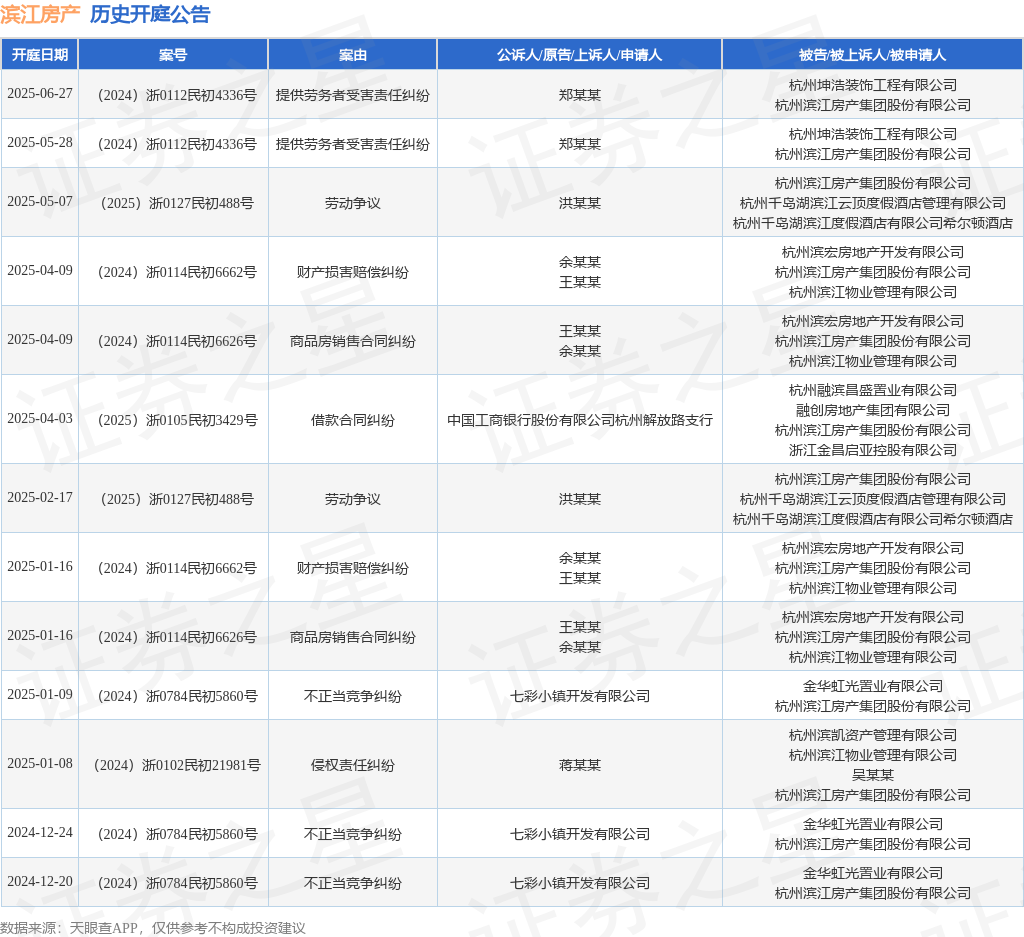This screenshot has width=1024, height=937.
Task: Click defendant 融创房地产集团有限公司
Action: tap(872, 410)
